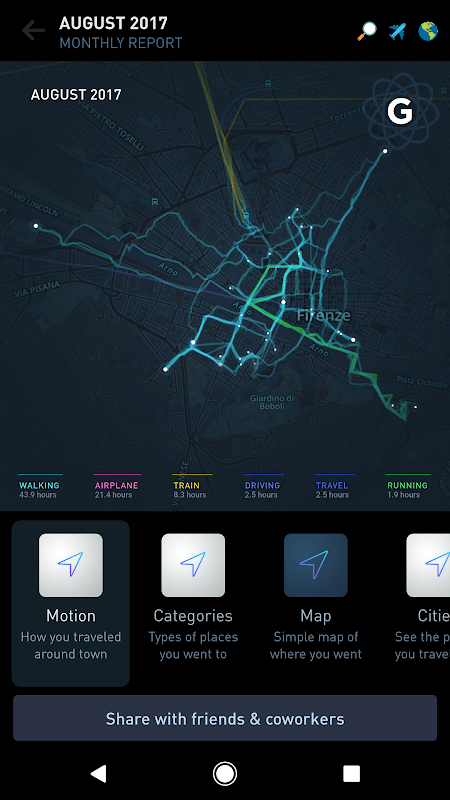Viewport: 450px width, 800px height.
Task: Select the Driving 2.5 hours legend
Action: (262, 488)
